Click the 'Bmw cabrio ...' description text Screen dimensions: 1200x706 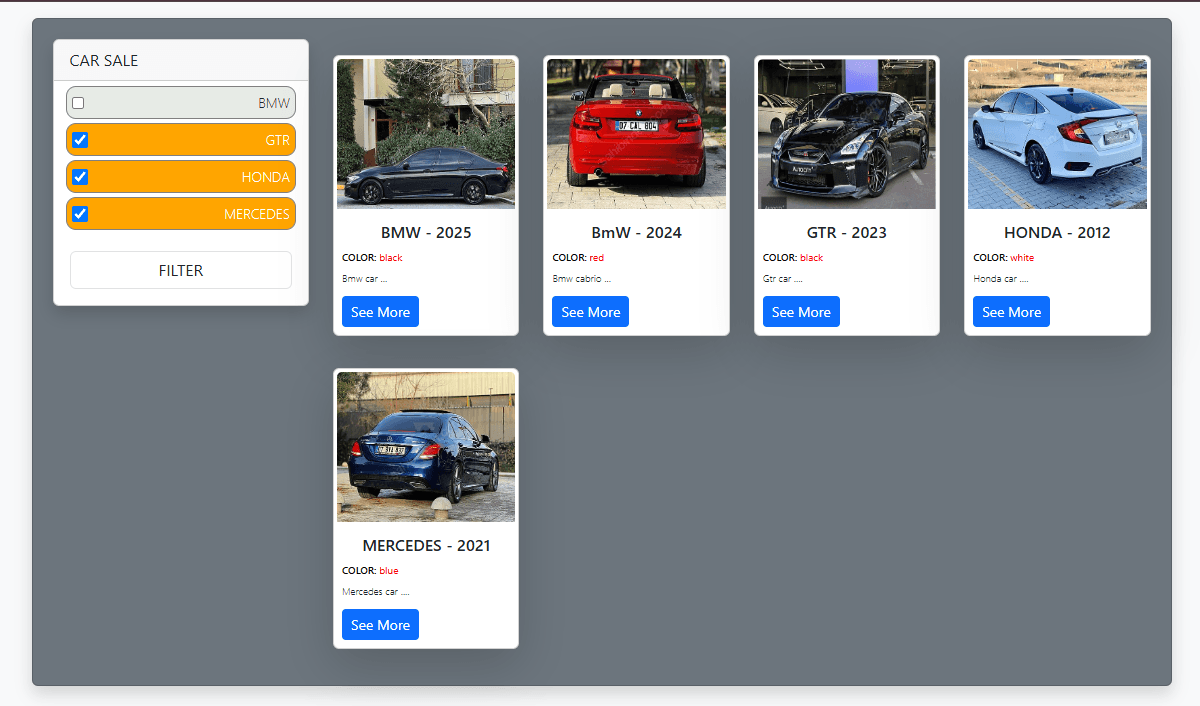(x=581, y=279)
